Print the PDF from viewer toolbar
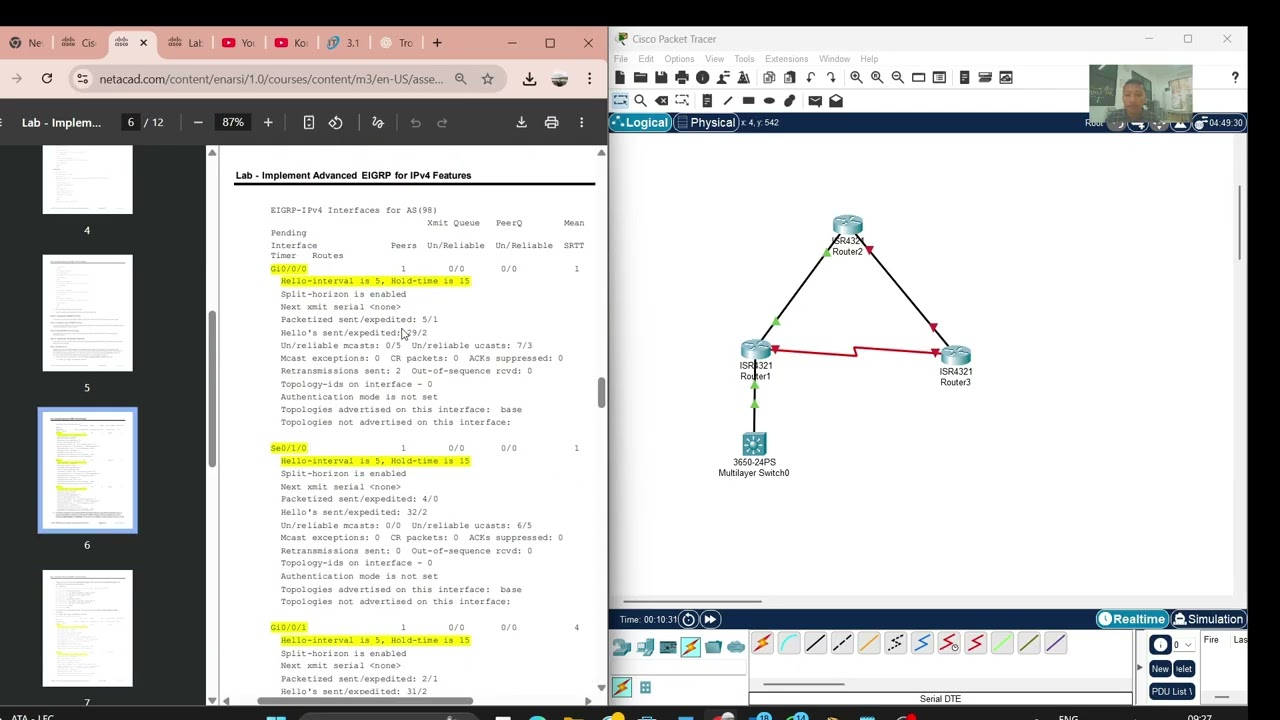Viewport: 1280px width, 720px height. 551,122
